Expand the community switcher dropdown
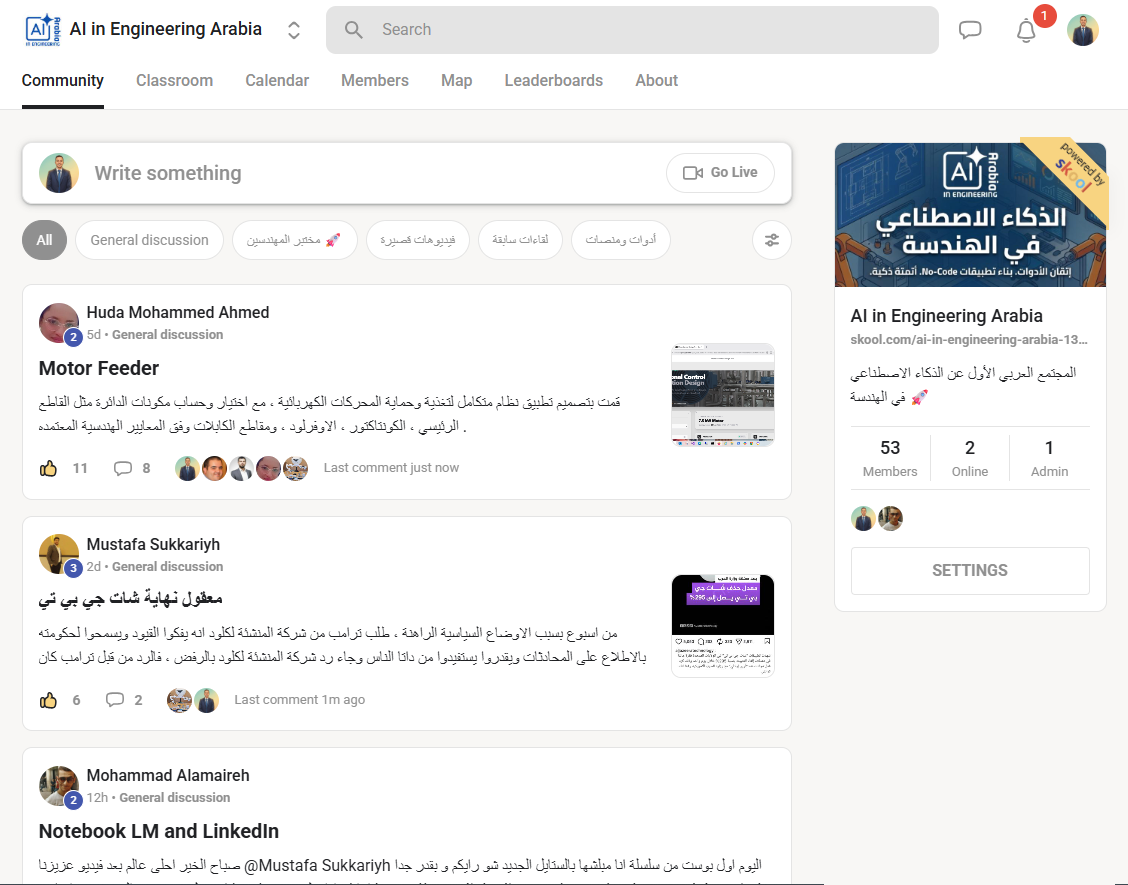1128x885 pixels. point(293,30)
